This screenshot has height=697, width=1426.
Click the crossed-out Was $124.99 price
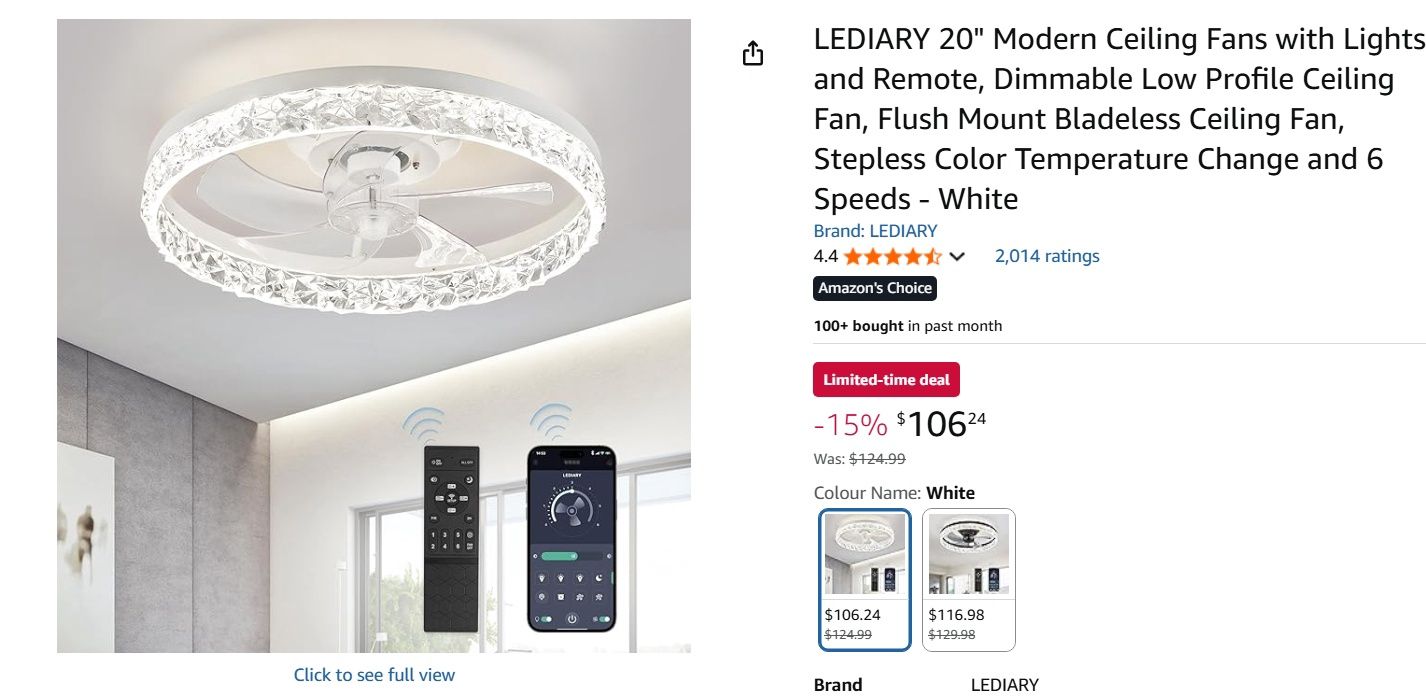pos(877,459)
